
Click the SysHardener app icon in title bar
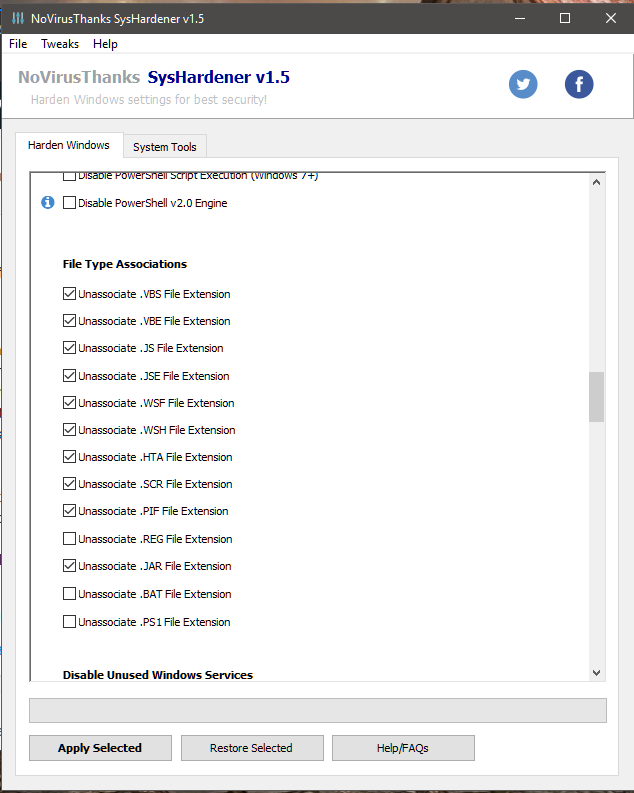17,18
